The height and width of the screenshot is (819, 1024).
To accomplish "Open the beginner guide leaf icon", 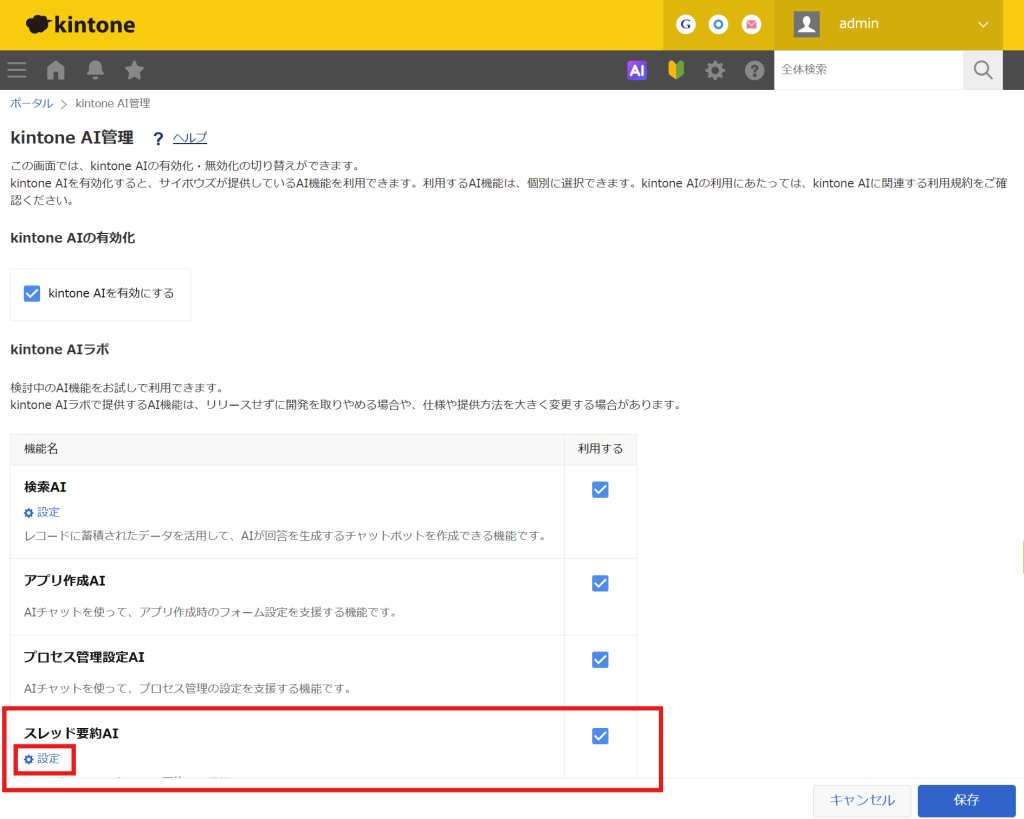I will [676, 70].
